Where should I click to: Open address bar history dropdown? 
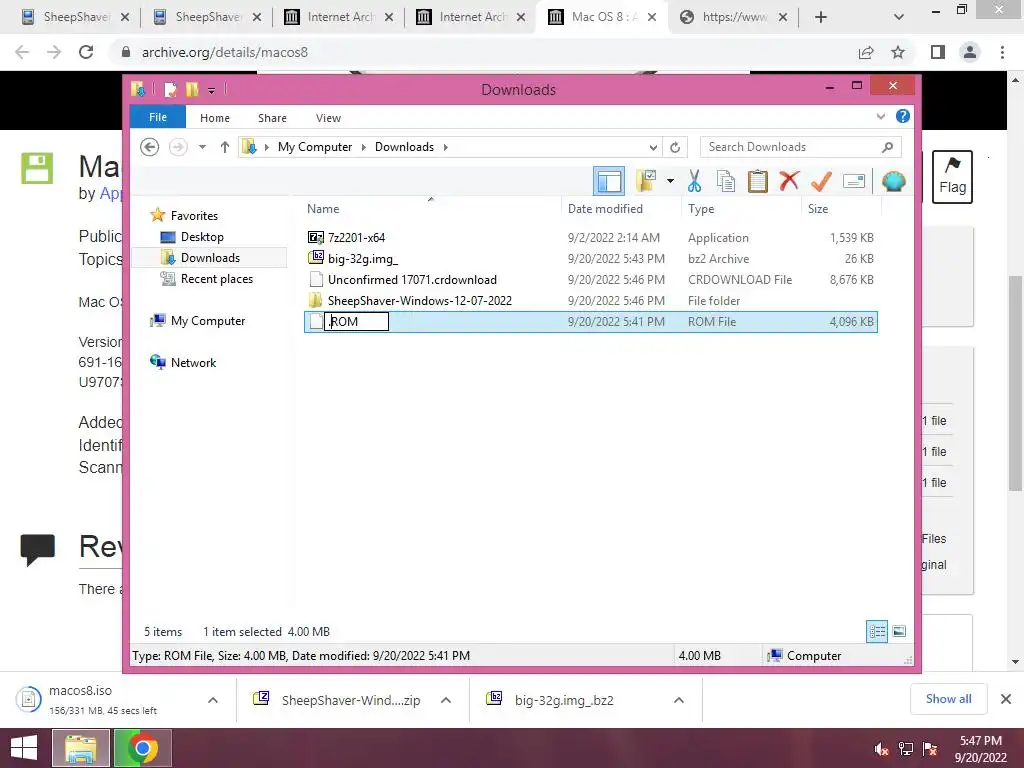(x=653, y=147)
